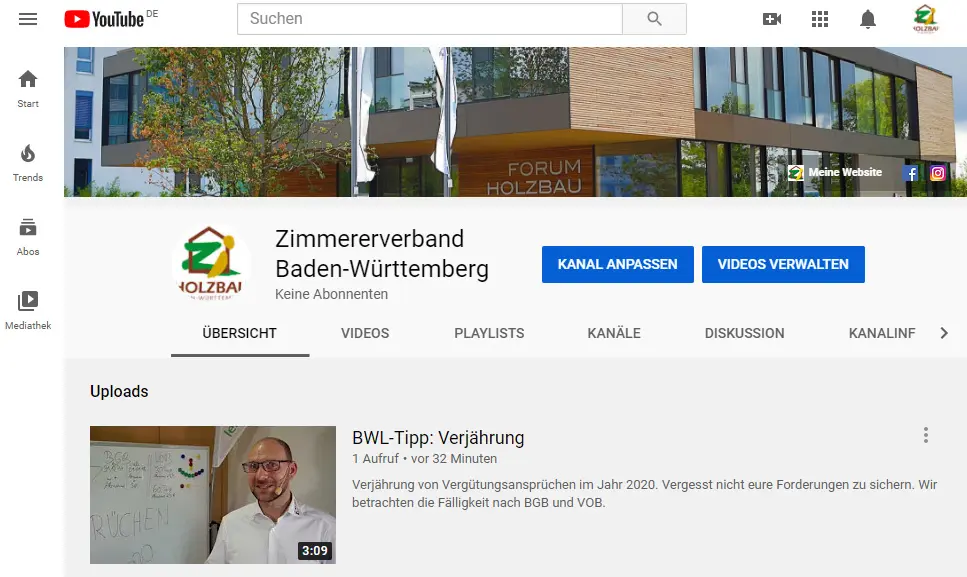
Task: Open the Instagram link on banner
Action: click(x=937, y=173)
